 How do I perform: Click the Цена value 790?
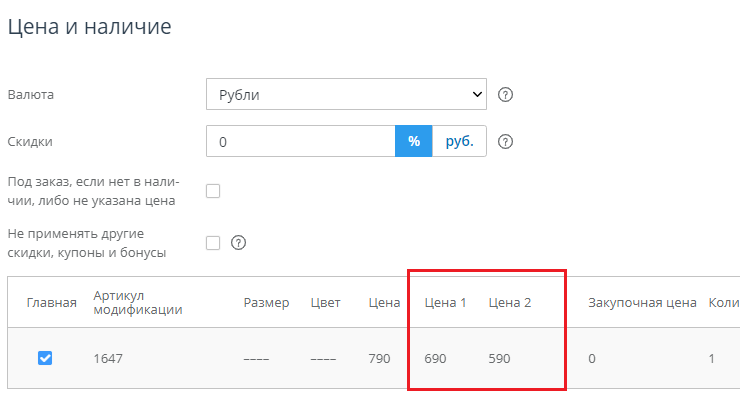[379, 359]
